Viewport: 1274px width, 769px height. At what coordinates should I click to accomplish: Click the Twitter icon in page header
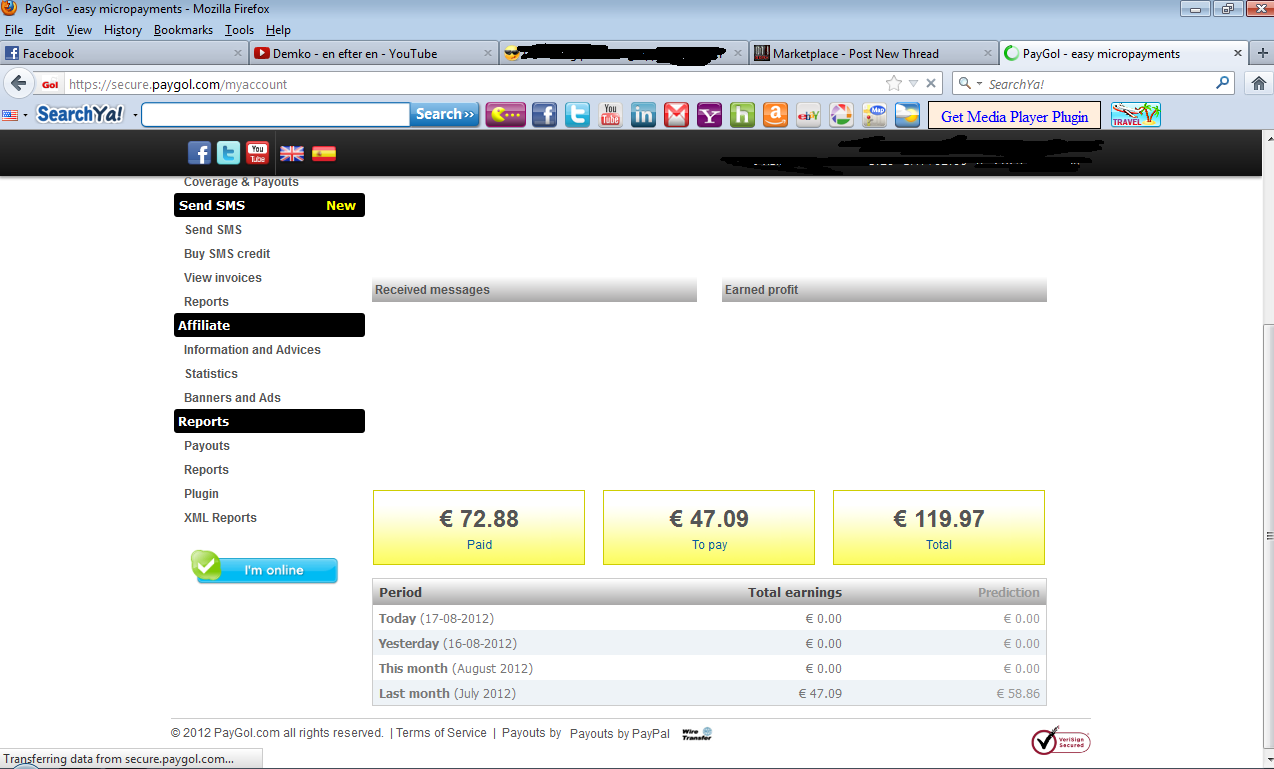coord(229,153)
